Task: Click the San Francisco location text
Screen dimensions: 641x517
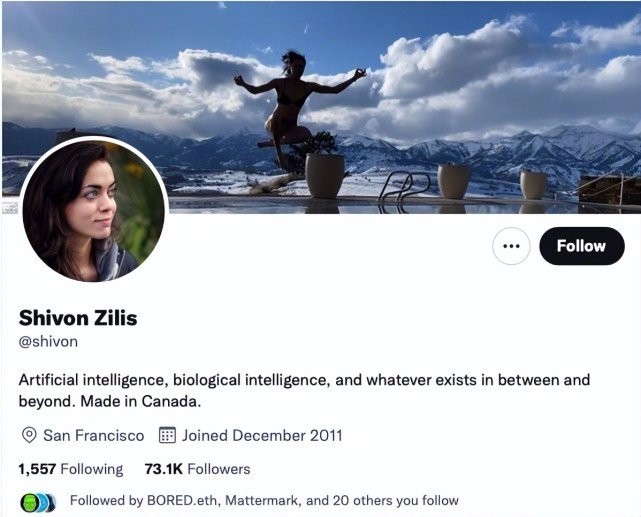Action: 93,436
